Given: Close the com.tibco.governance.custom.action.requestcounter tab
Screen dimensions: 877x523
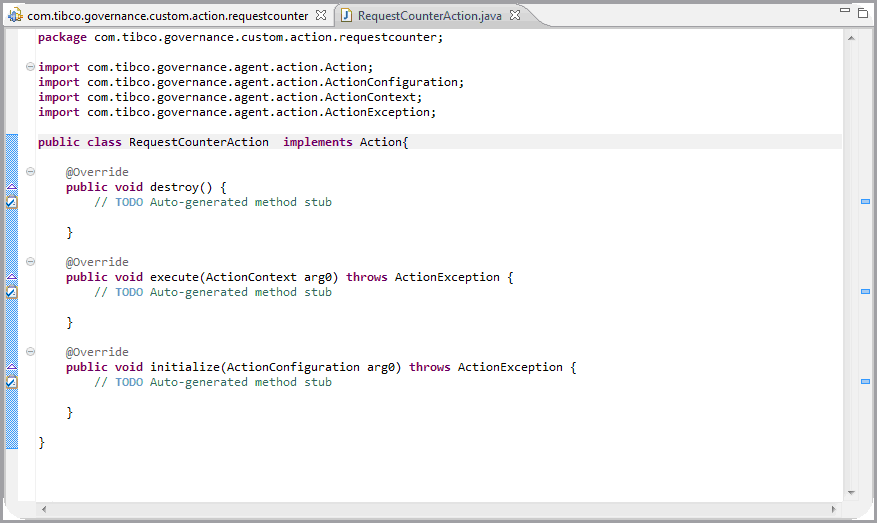Looking at the screenshot, I should (321, 15).
